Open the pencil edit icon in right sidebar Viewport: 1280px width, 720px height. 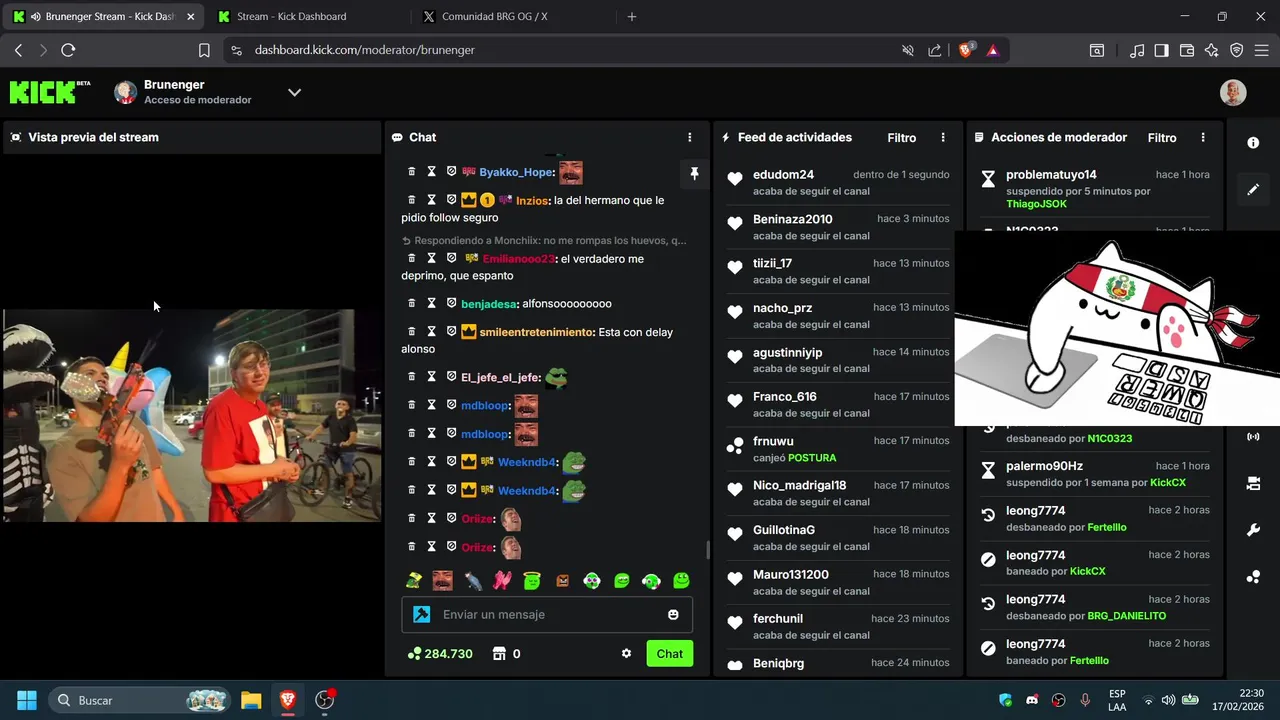pyautogui.click(x=1253, y=189)
